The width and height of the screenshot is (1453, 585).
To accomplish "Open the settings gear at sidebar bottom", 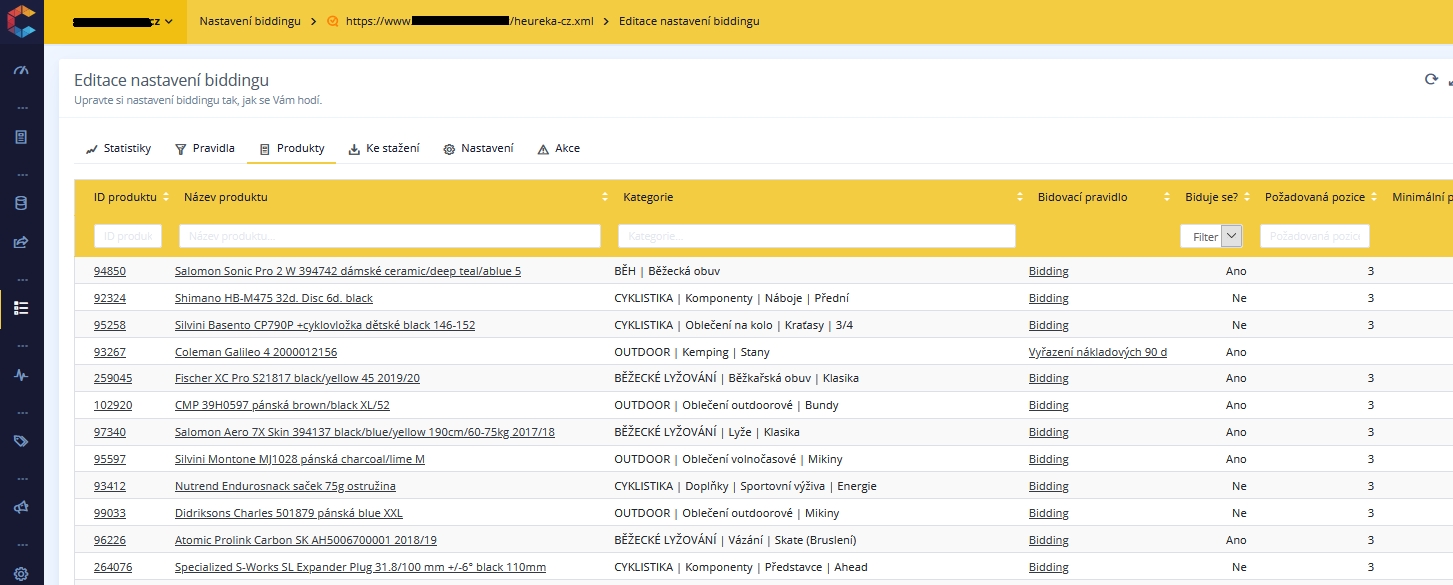I will click(21, 574).
